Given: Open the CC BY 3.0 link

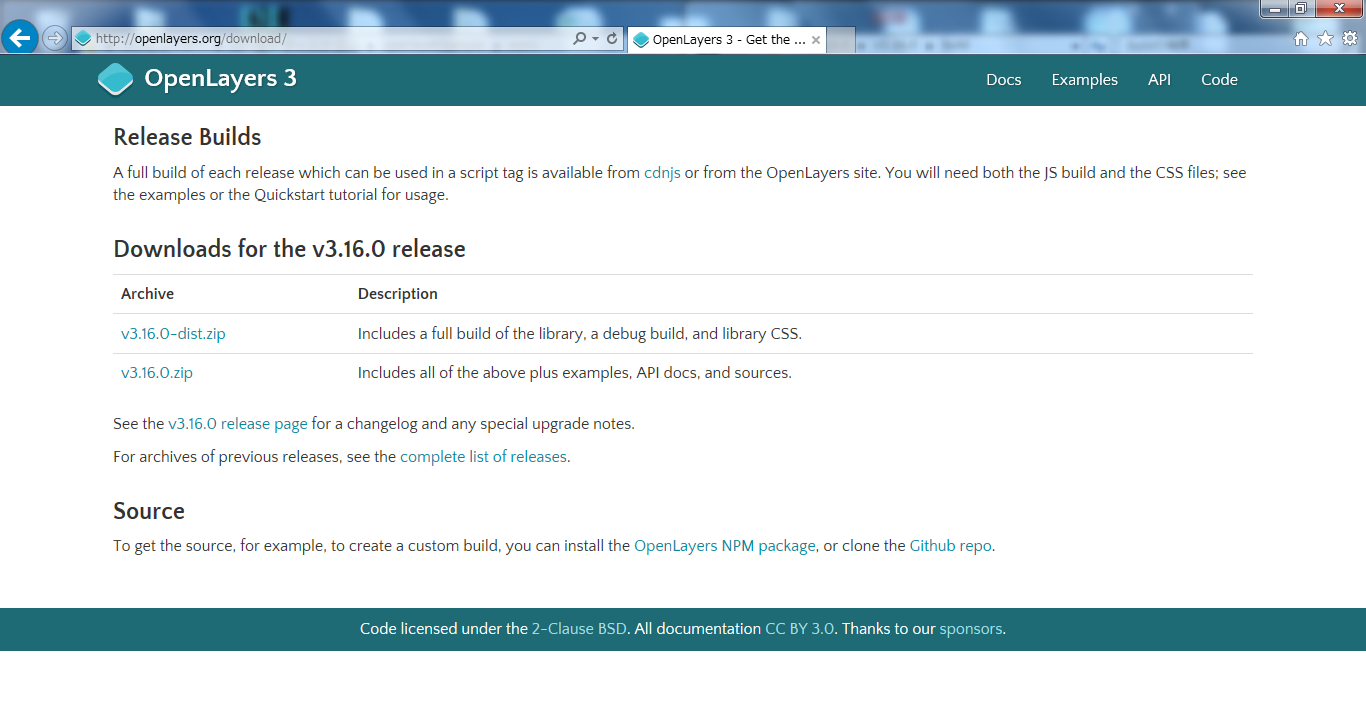Looking at the screenshot, I should point(799,629).
